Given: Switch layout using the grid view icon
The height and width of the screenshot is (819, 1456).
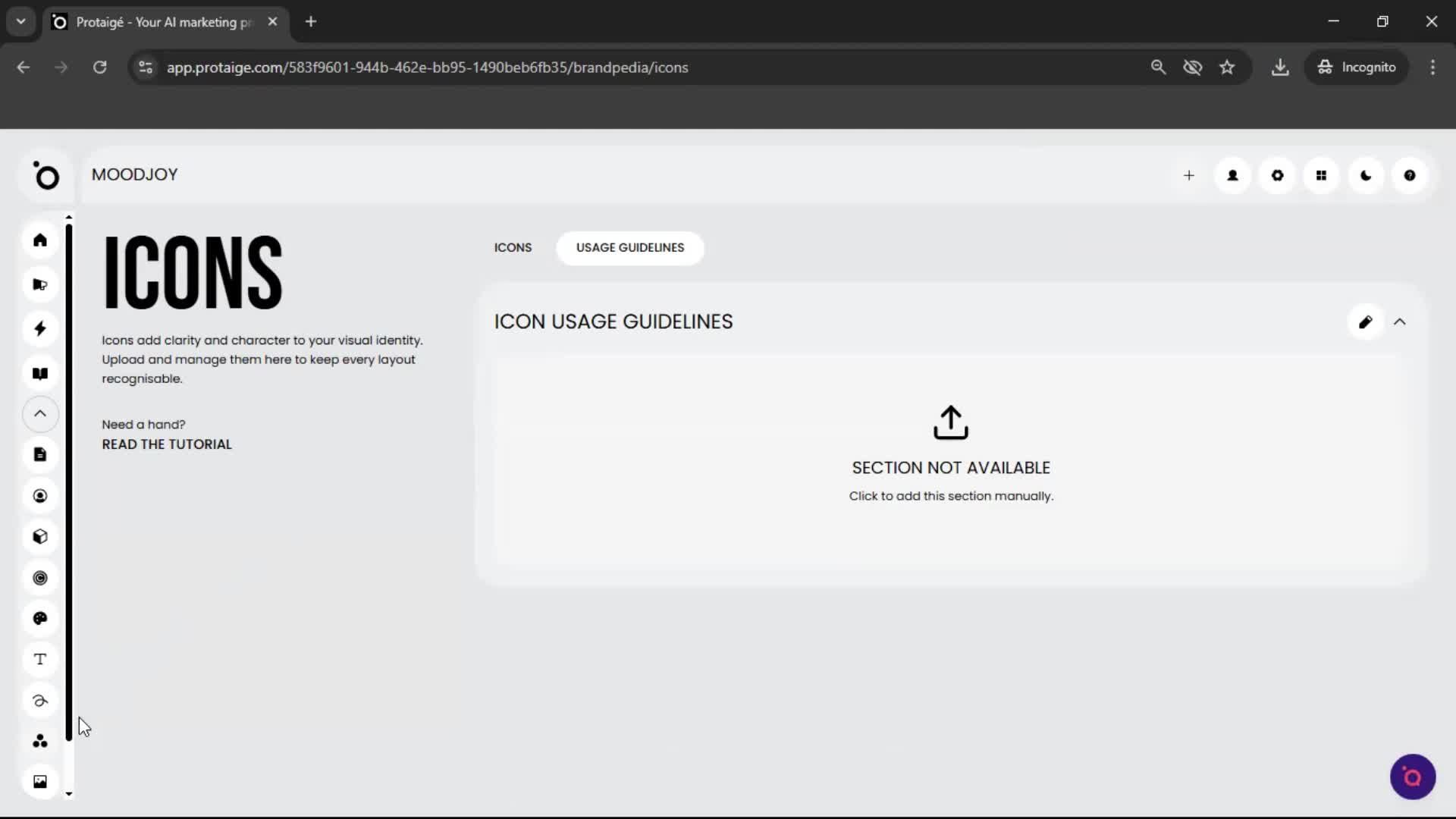Looking at the screenshot, I should coord(1322,175).
